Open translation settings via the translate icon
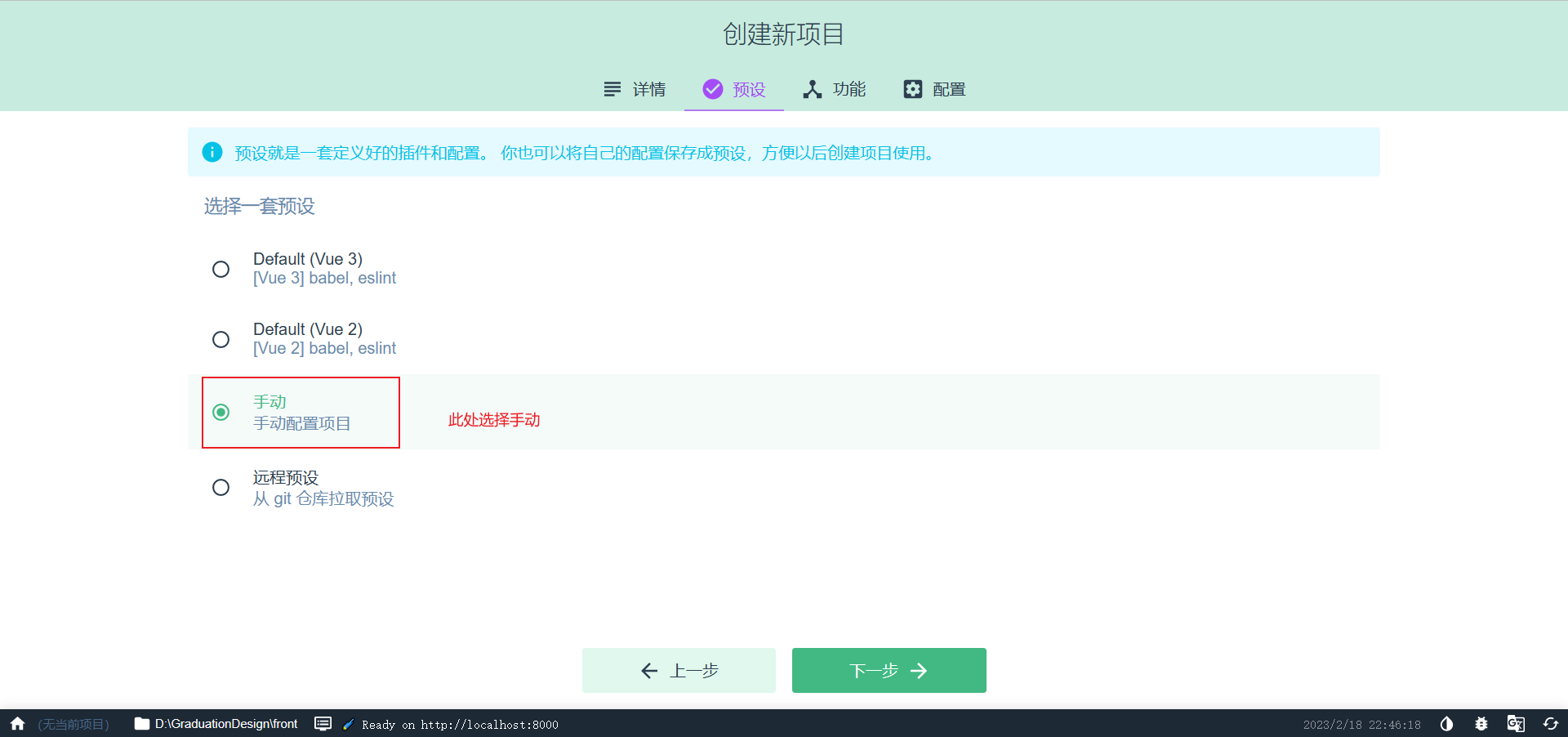Screen dimensions: 1568x737 [1517, 724]
